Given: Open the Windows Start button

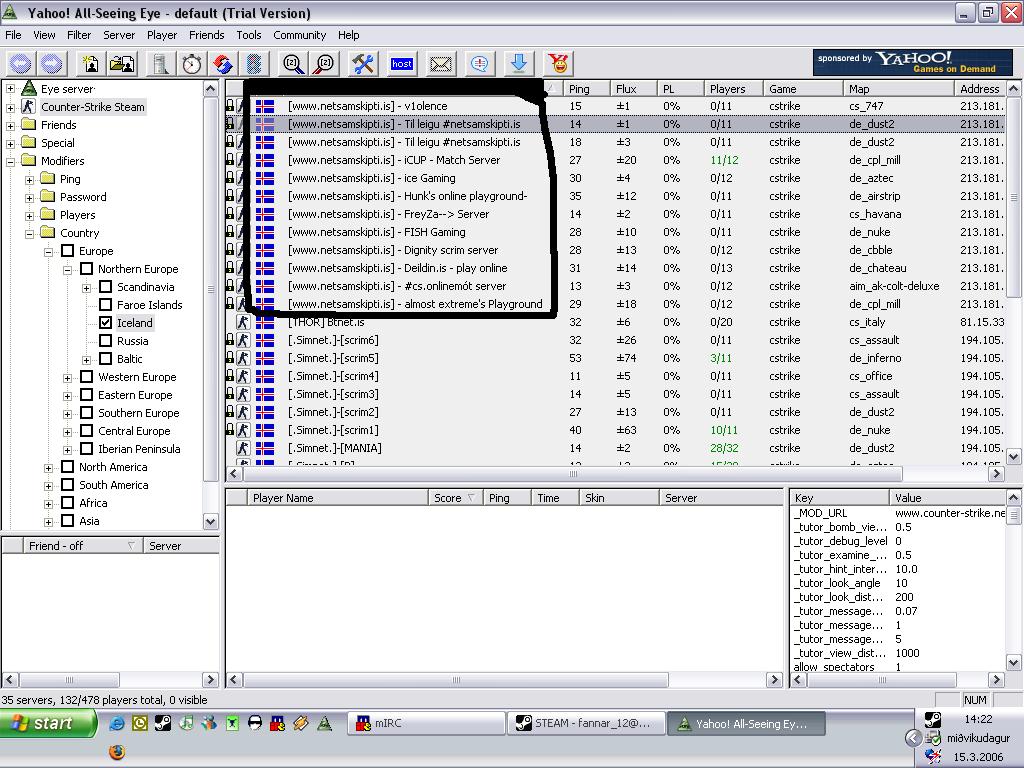Looking at the screenshot, I should [48, 723].
